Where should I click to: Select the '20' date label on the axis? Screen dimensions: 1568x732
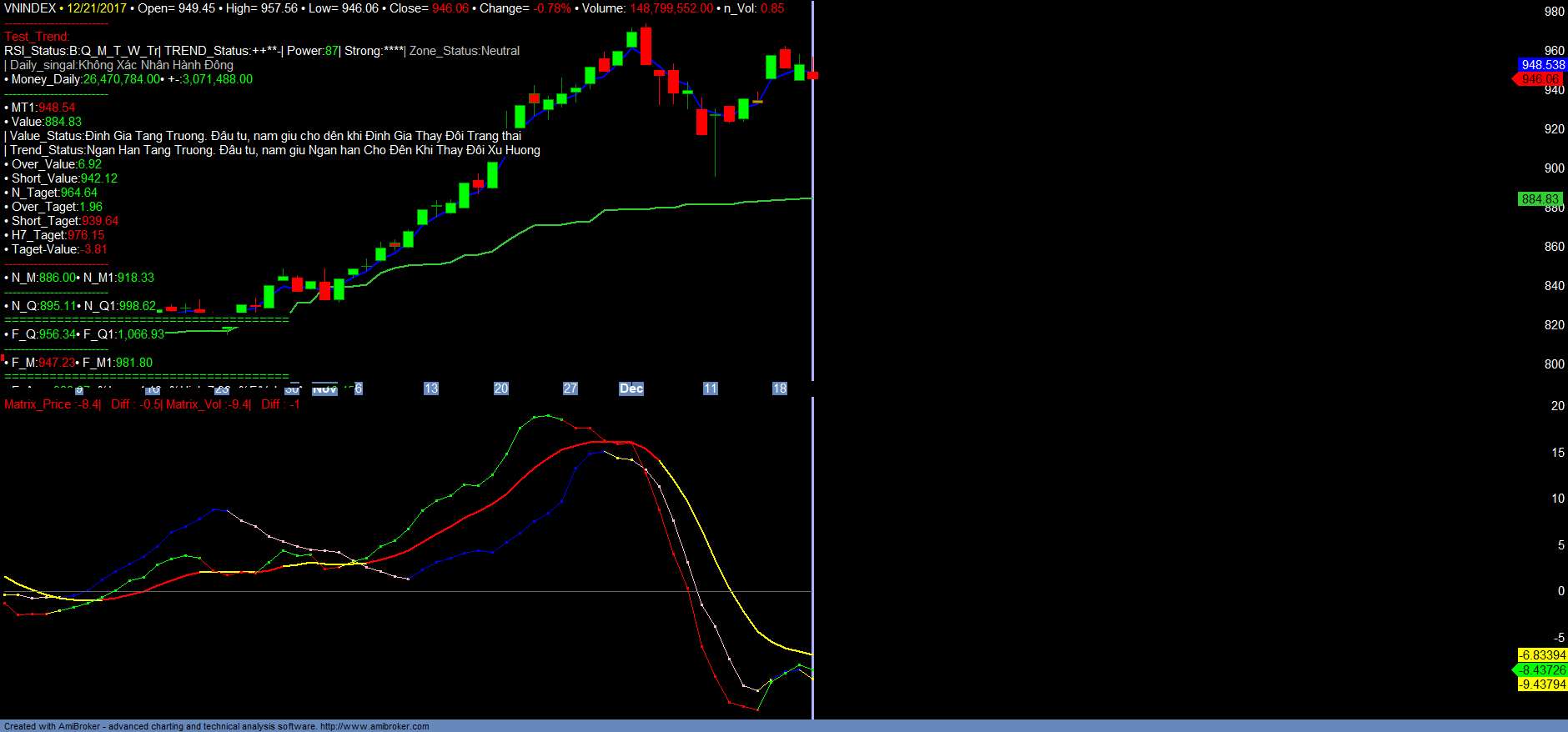(x=501, y=389)
